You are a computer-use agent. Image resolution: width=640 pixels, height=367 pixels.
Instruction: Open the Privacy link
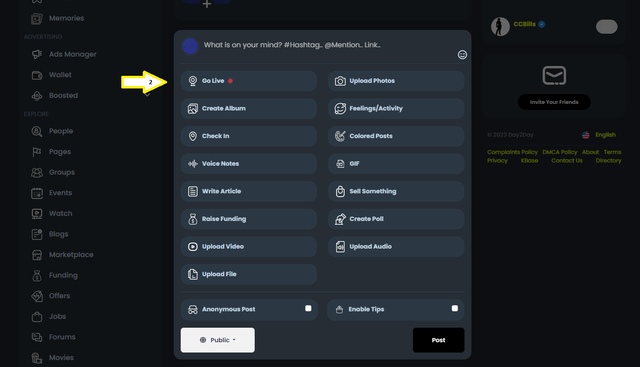pyautogui.click(x=497, y=160)
